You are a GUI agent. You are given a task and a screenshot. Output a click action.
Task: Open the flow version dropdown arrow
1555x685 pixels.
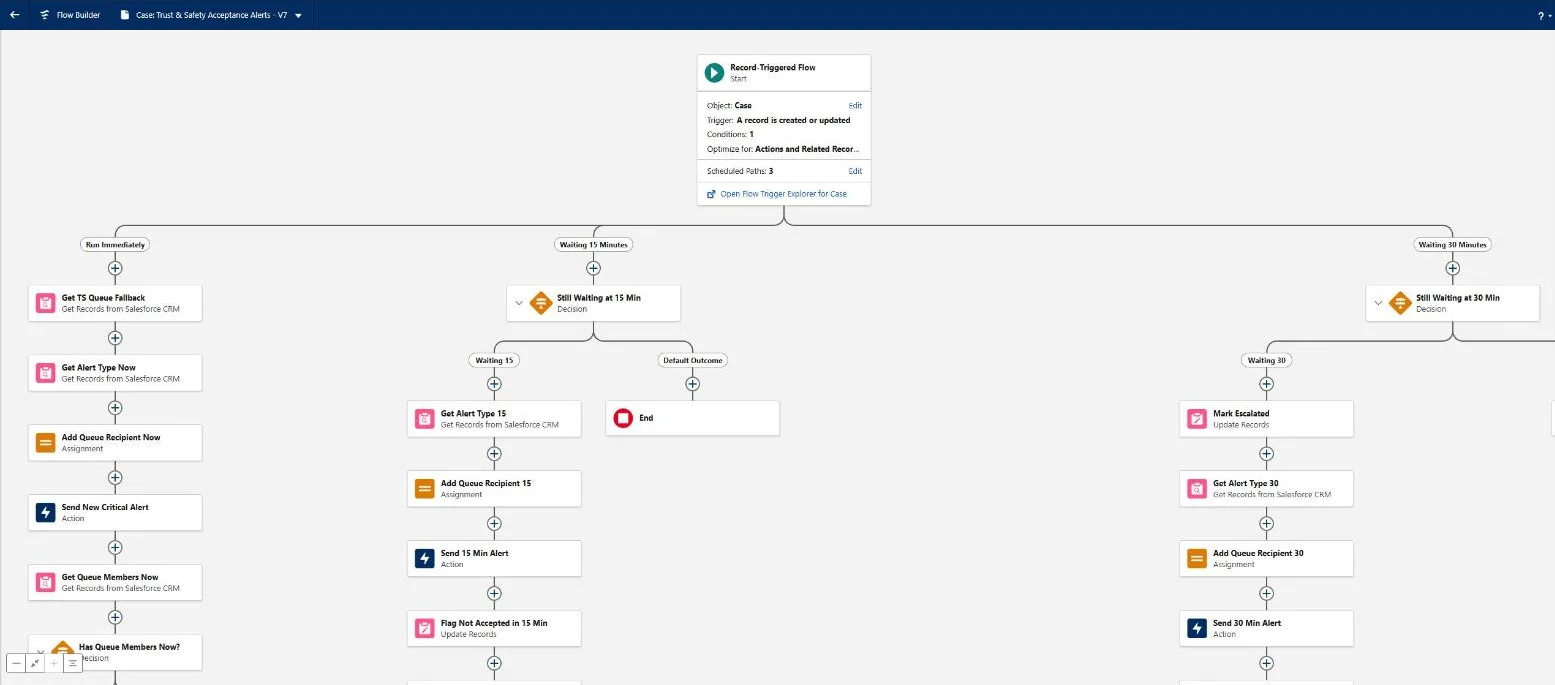298,16
